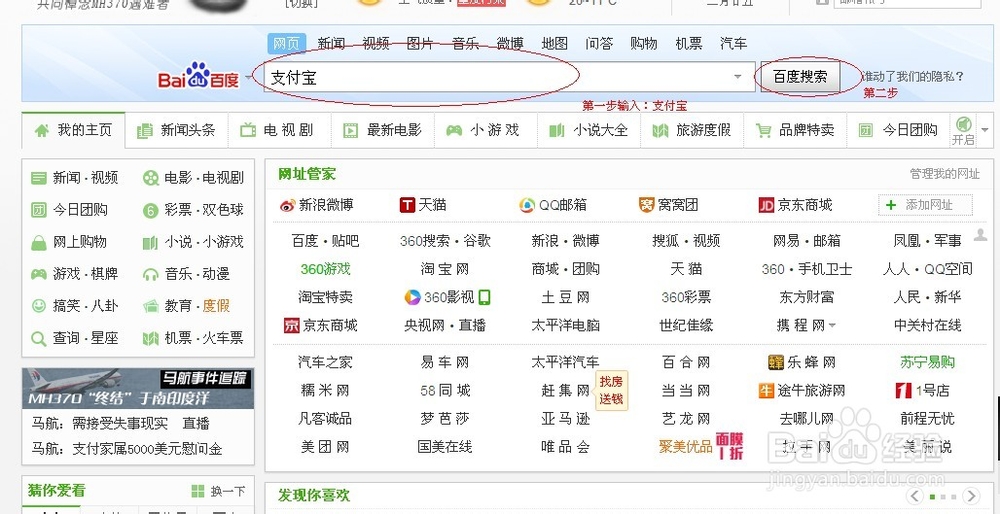Click the 小游戏 gamepad icon

454,131
